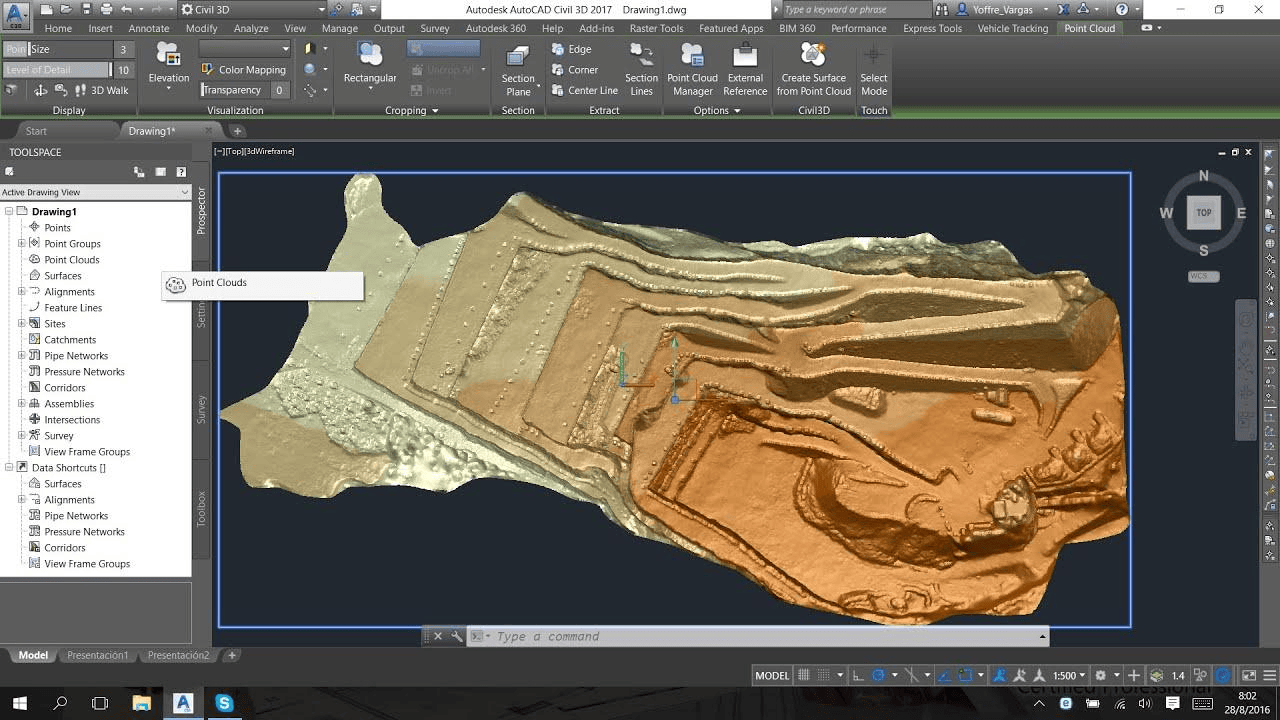Image resolution: width=1280 pixels, height=720 pixels.
Task: Toggle drawing grid display in status bar
Action: 803,675
